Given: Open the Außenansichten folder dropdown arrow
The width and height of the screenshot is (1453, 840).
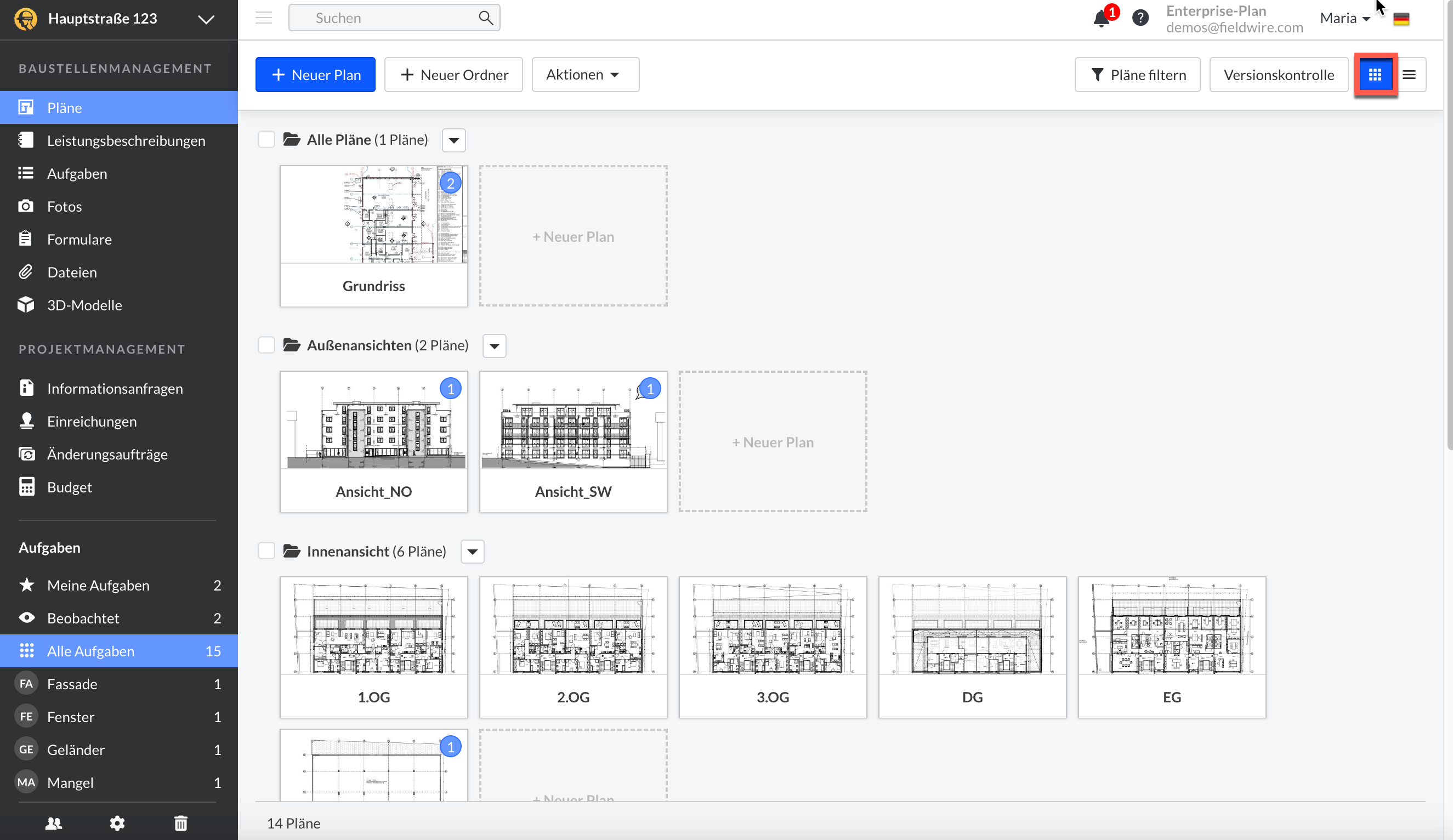Looking at the screenshot, I should 494,346.
